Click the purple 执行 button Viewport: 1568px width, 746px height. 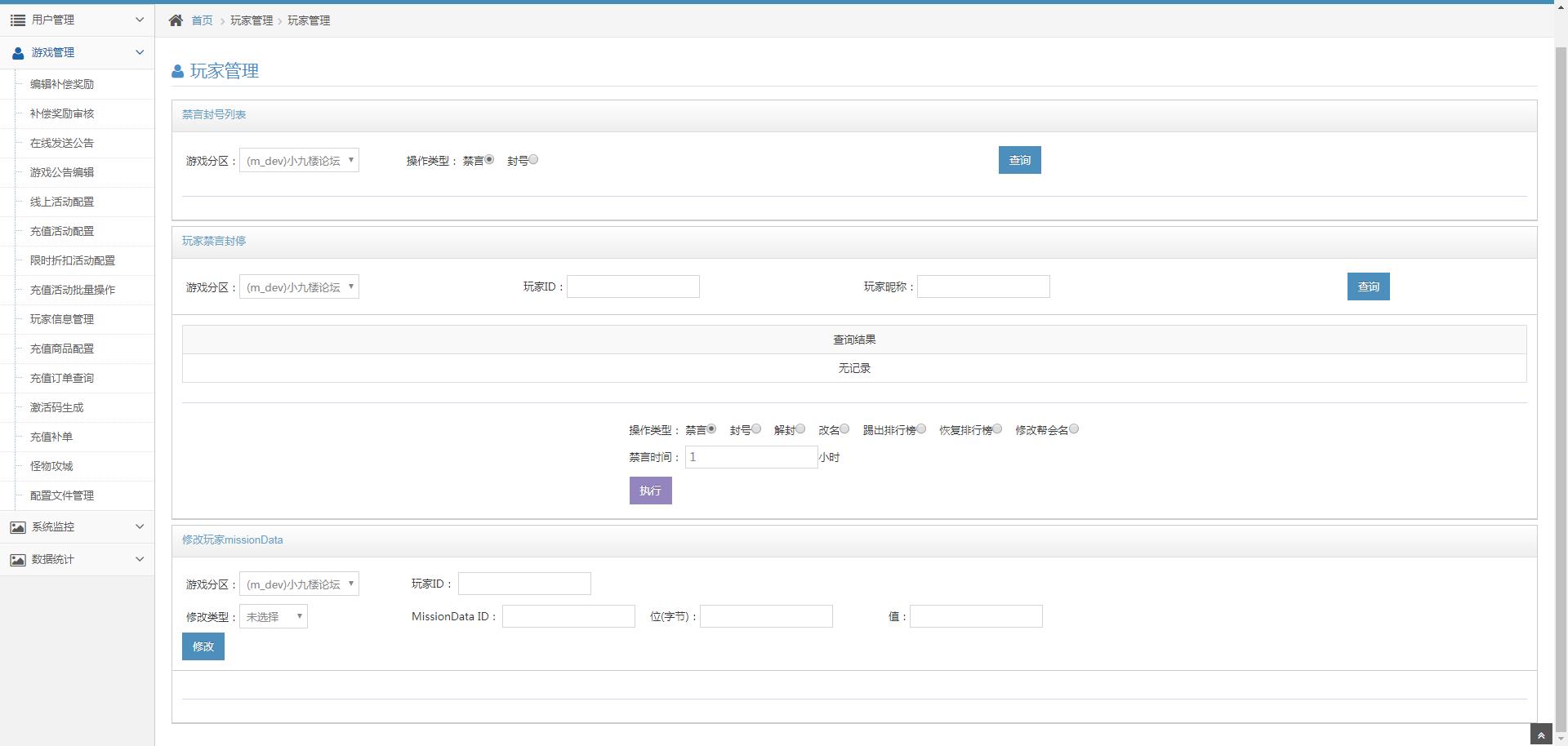point(650,491)
